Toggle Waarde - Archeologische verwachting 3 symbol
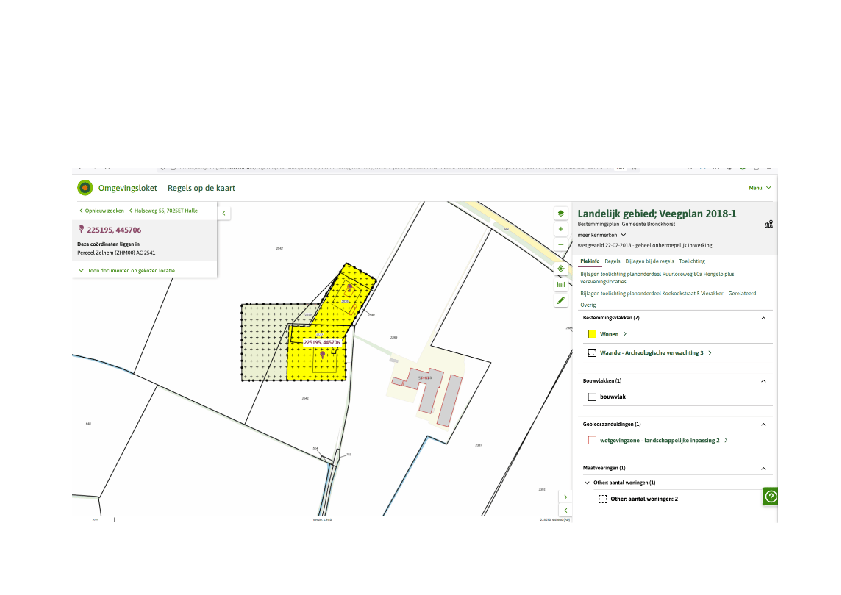This screenshot has height=595, width=841. click(x=591, y=353)
